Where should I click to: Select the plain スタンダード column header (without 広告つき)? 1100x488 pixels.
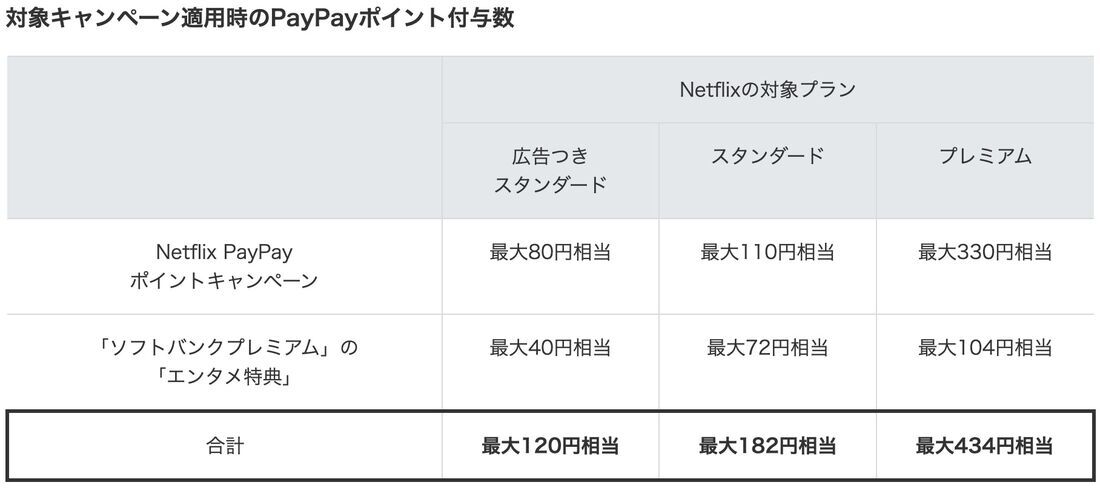click(x=767, y=156)
